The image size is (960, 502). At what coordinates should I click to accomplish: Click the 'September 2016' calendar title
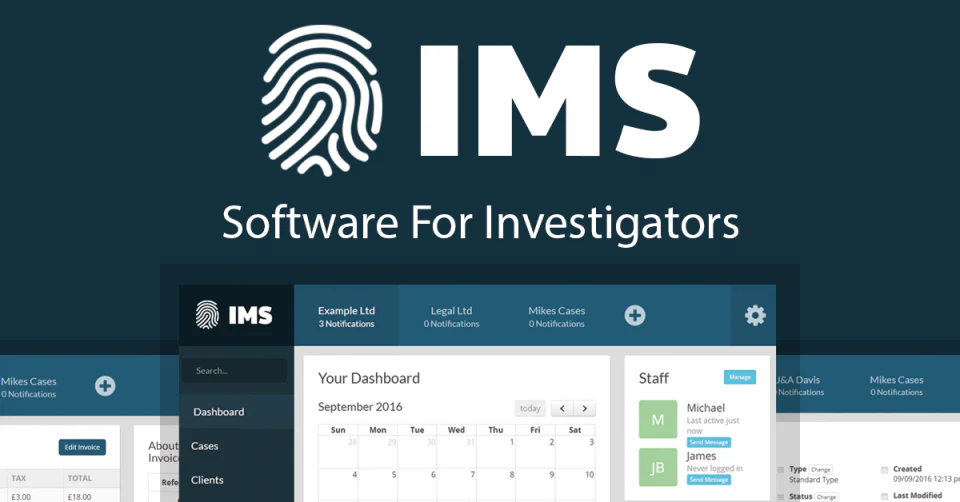pos(360,406)
